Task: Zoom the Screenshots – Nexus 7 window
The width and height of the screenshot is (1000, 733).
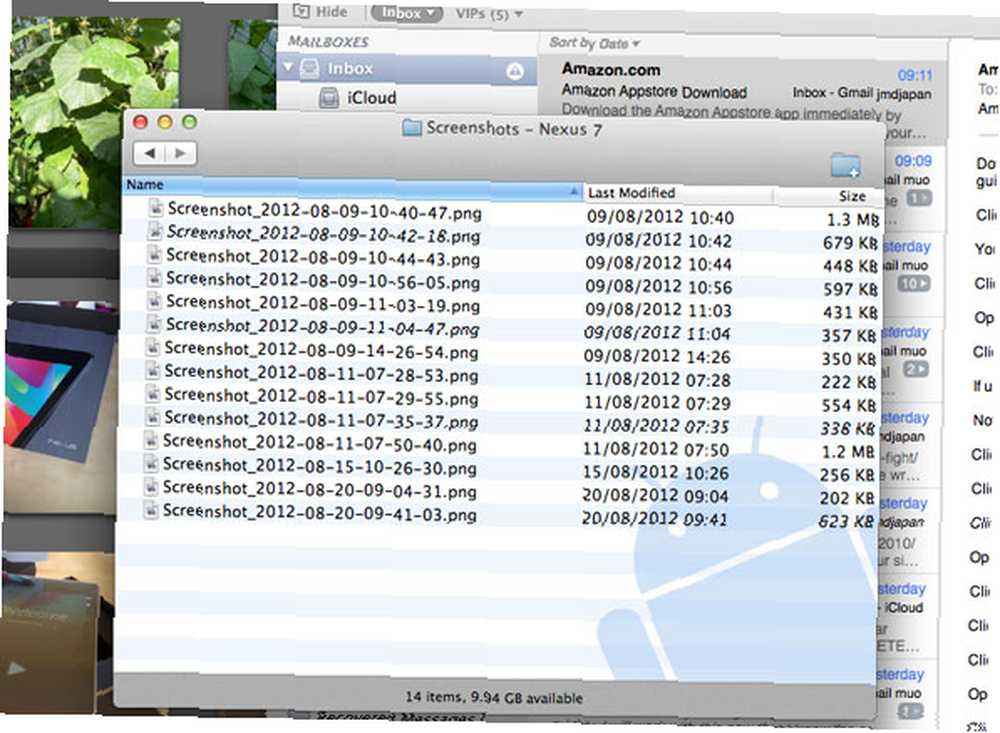Action: (x=189, y=122)
